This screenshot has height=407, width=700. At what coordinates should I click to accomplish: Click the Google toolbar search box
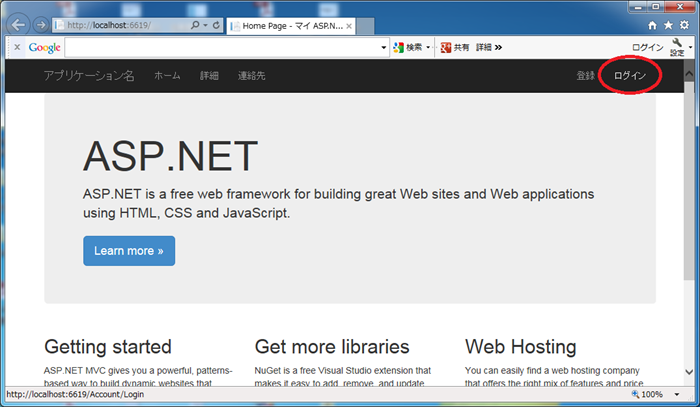tap(222, 47)
